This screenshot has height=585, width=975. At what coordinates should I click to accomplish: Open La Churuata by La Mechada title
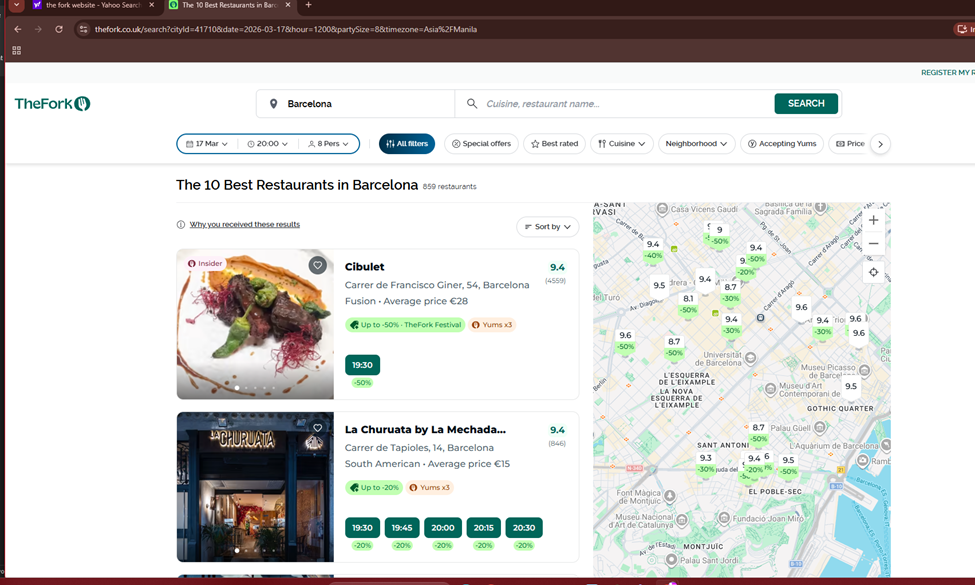click(x=425, y=430)
